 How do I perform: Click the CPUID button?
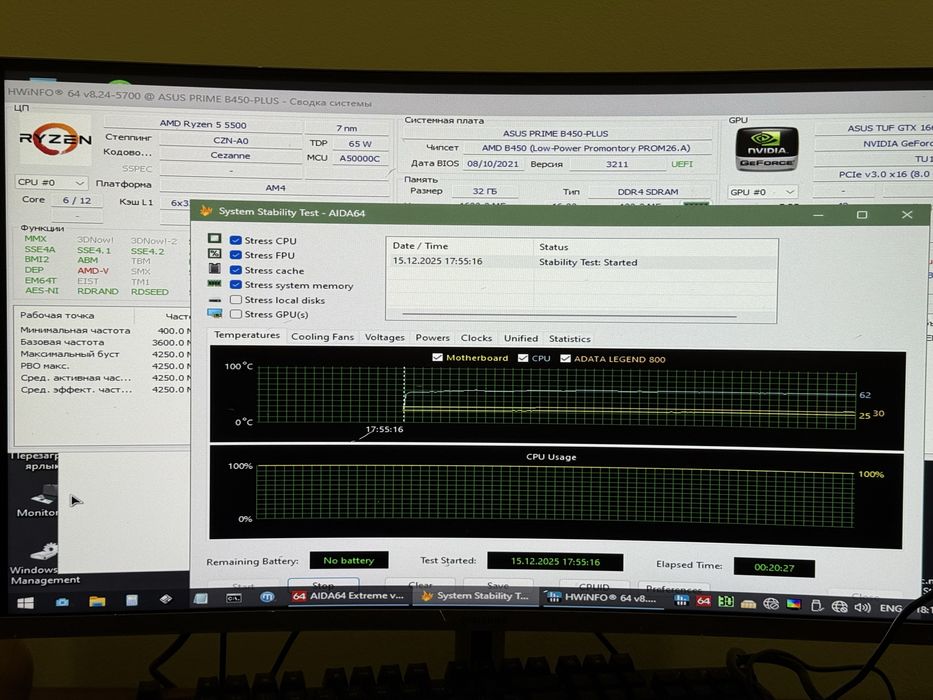[x=593, y=586]
